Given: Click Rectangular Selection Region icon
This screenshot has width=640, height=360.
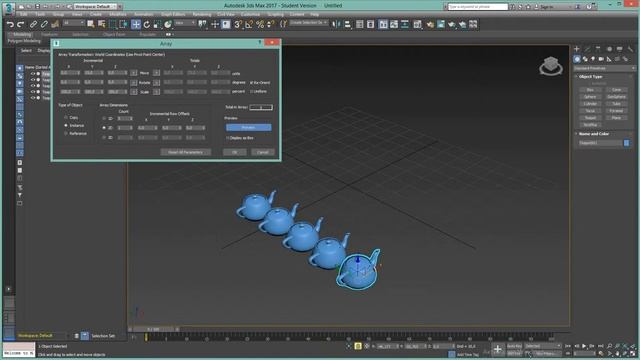Looking at the screenshot, I should coord(113,24).
